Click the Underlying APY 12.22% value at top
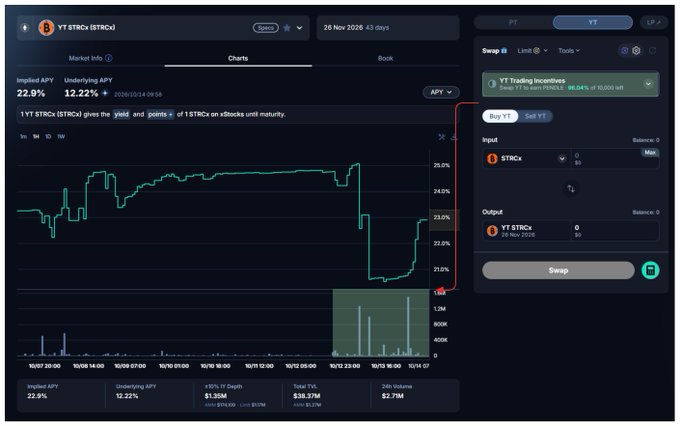This screenshot has height=426, width=680. pyautogui.click(x=81, y=93)
